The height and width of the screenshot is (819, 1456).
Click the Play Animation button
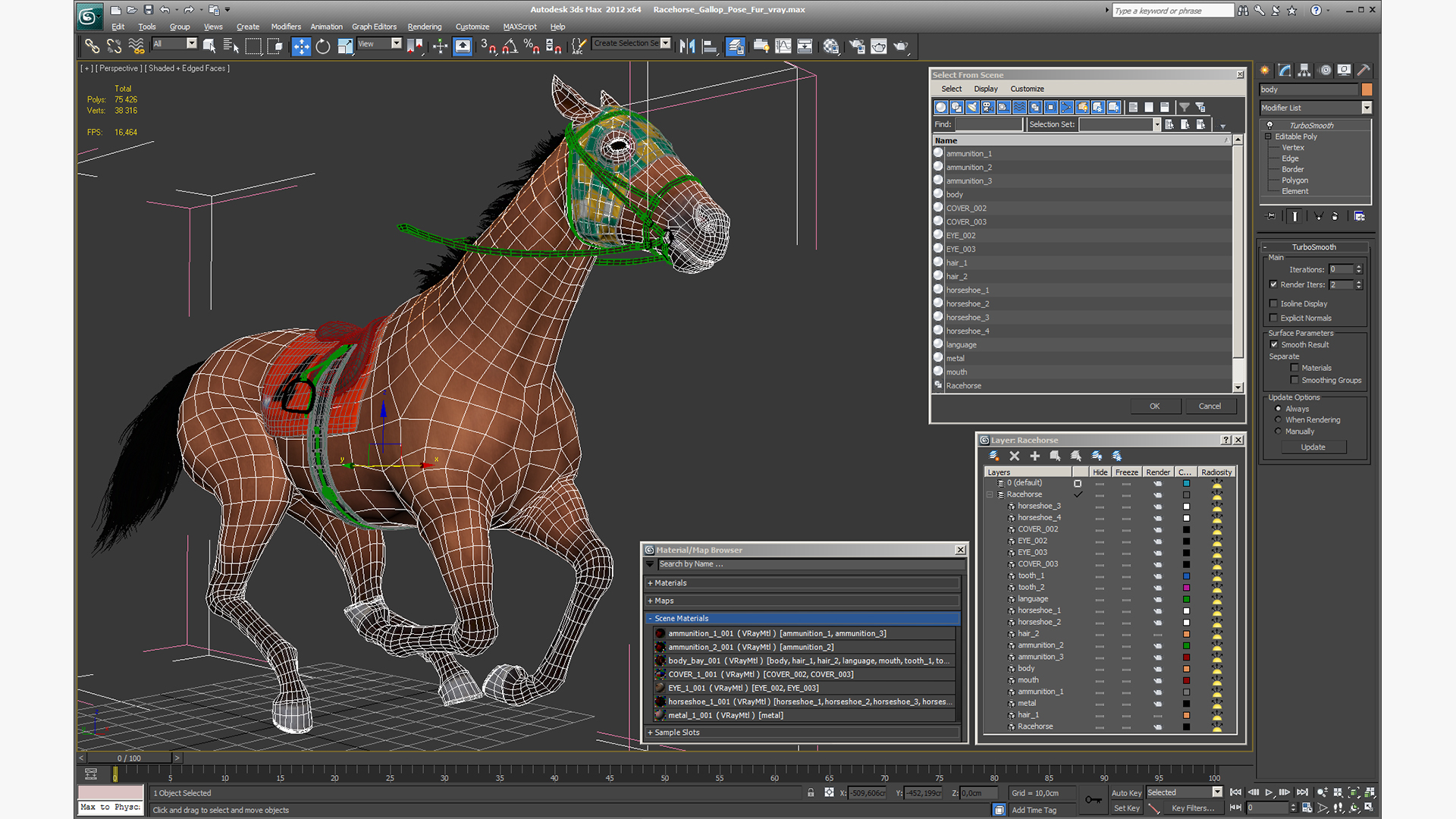[x=1269, y=792]
